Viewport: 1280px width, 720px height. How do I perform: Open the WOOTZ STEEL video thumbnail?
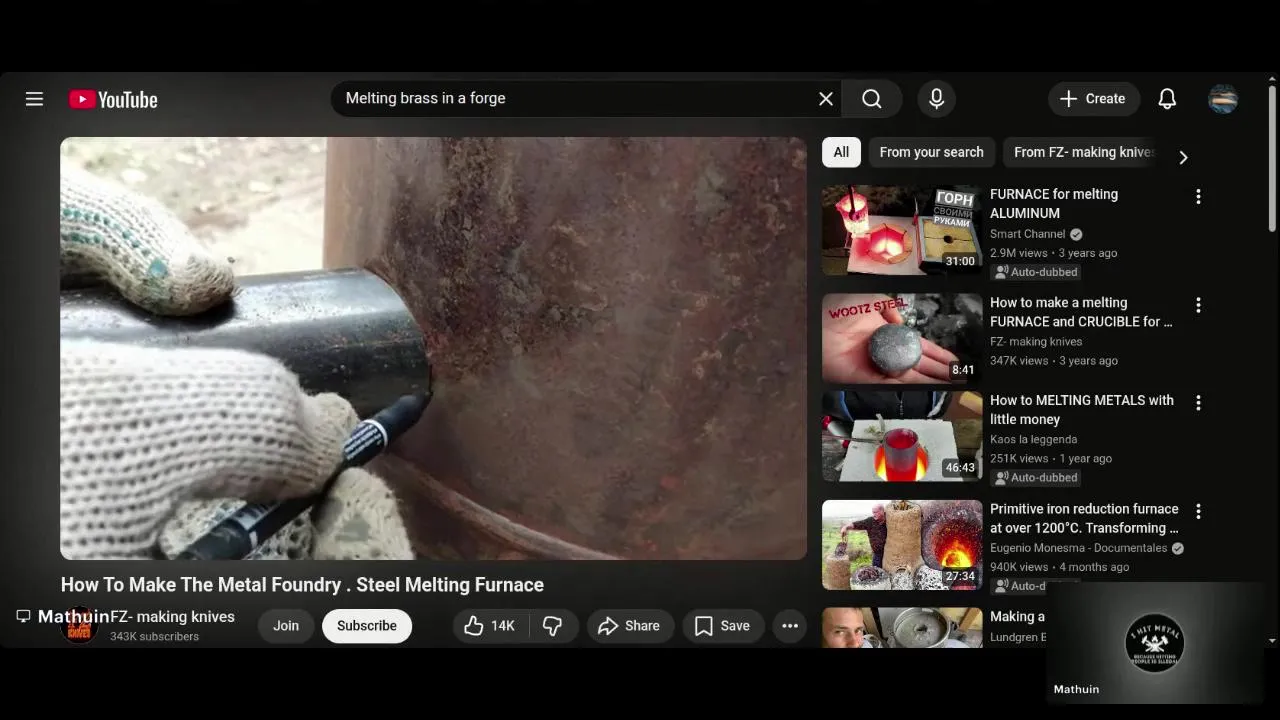coord(902,338)
